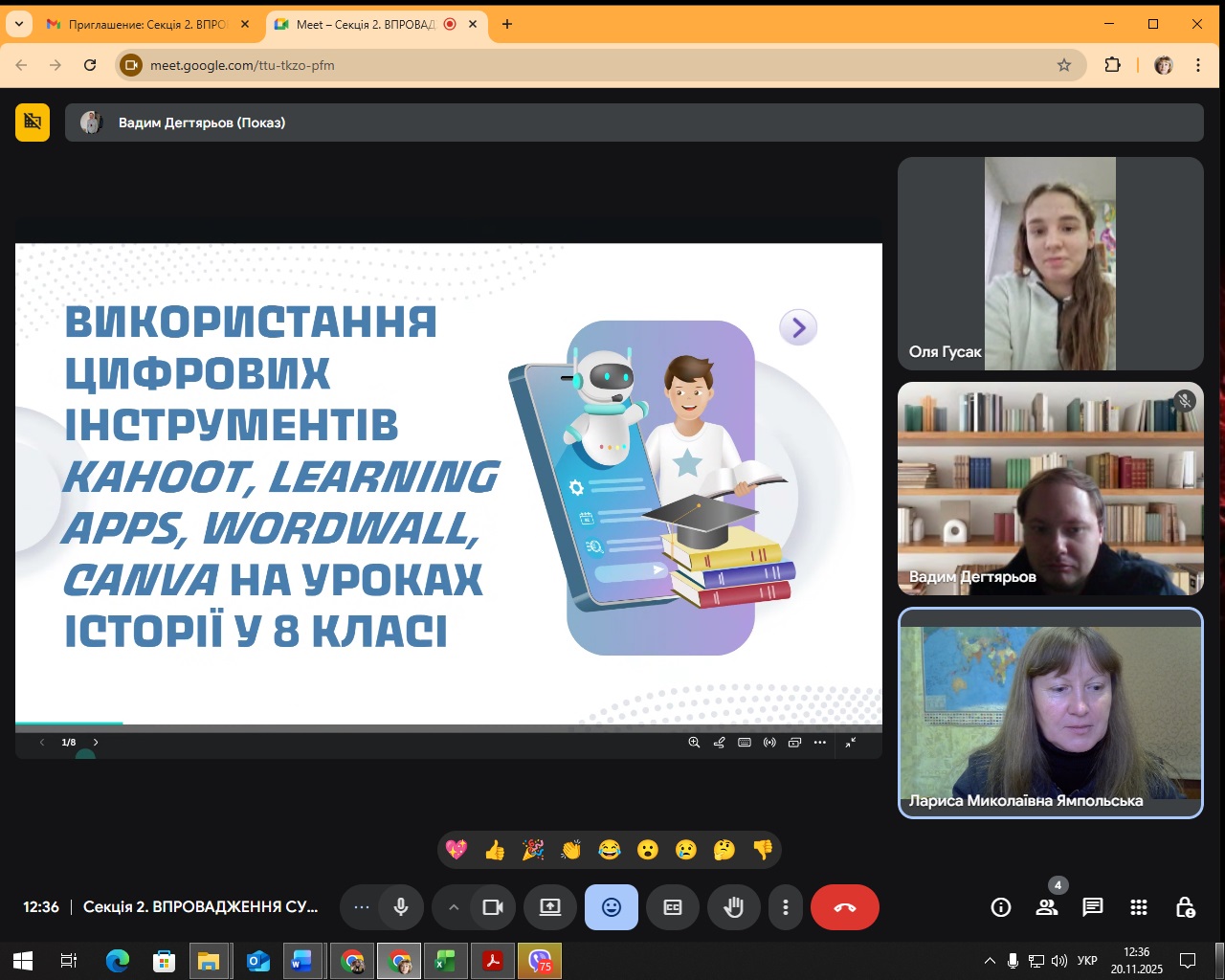Toggle closed captions on

click(x=673, y=907)
